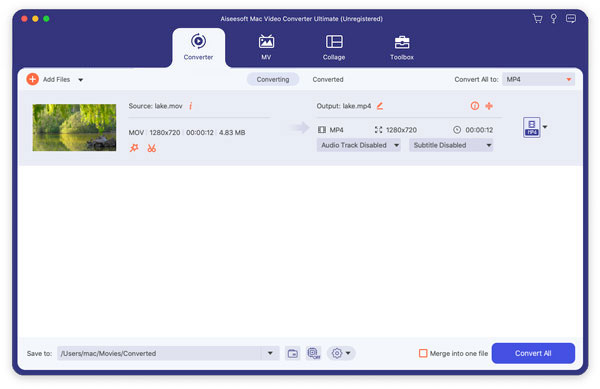Open the output folder icon
600x389 pixels.
(x=293, y=353)
